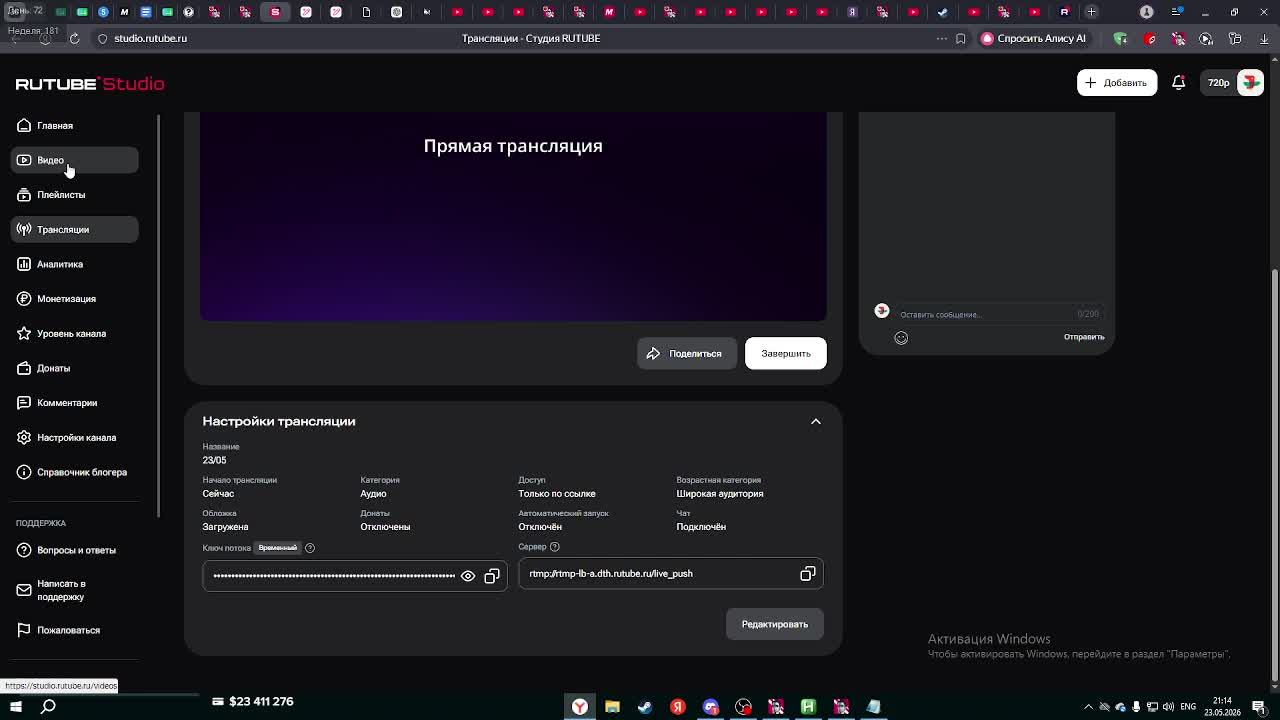The height and width of the screenshot is (720, 1280).
Task: Click ENG language indicator
Action: coord(1188,707)
